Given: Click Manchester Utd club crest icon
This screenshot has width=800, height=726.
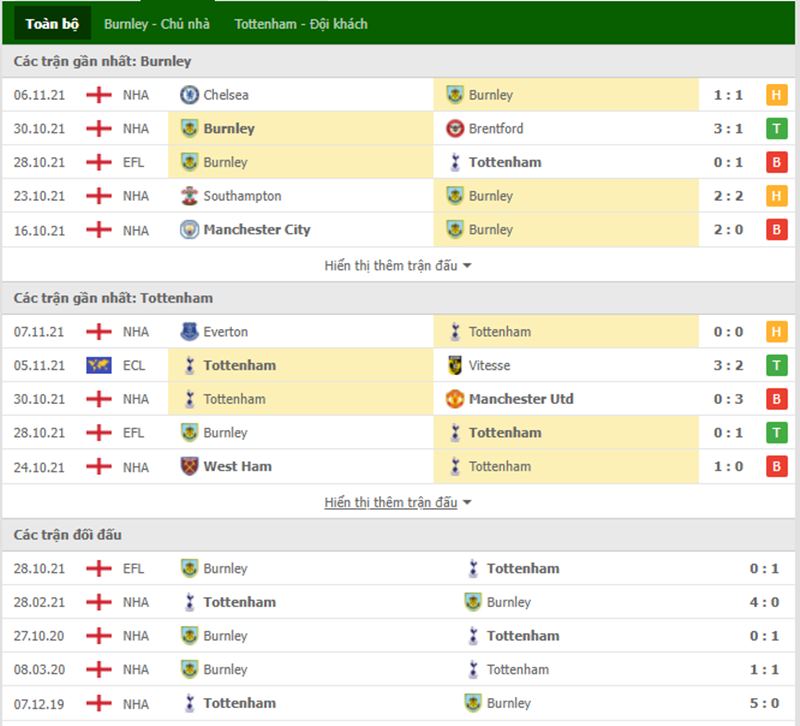Looking at the screenshot, I should (x=455, y=399).
